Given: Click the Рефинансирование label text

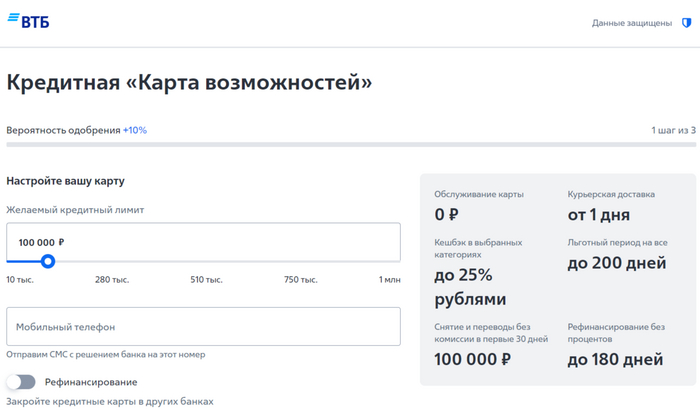Looking at the screenshot, I should (x=91, y=382).
